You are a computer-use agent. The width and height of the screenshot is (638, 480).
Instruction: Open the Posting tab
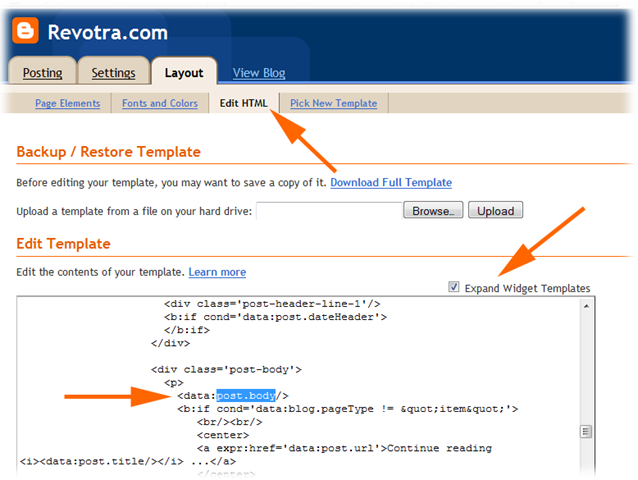click(42, 73)
